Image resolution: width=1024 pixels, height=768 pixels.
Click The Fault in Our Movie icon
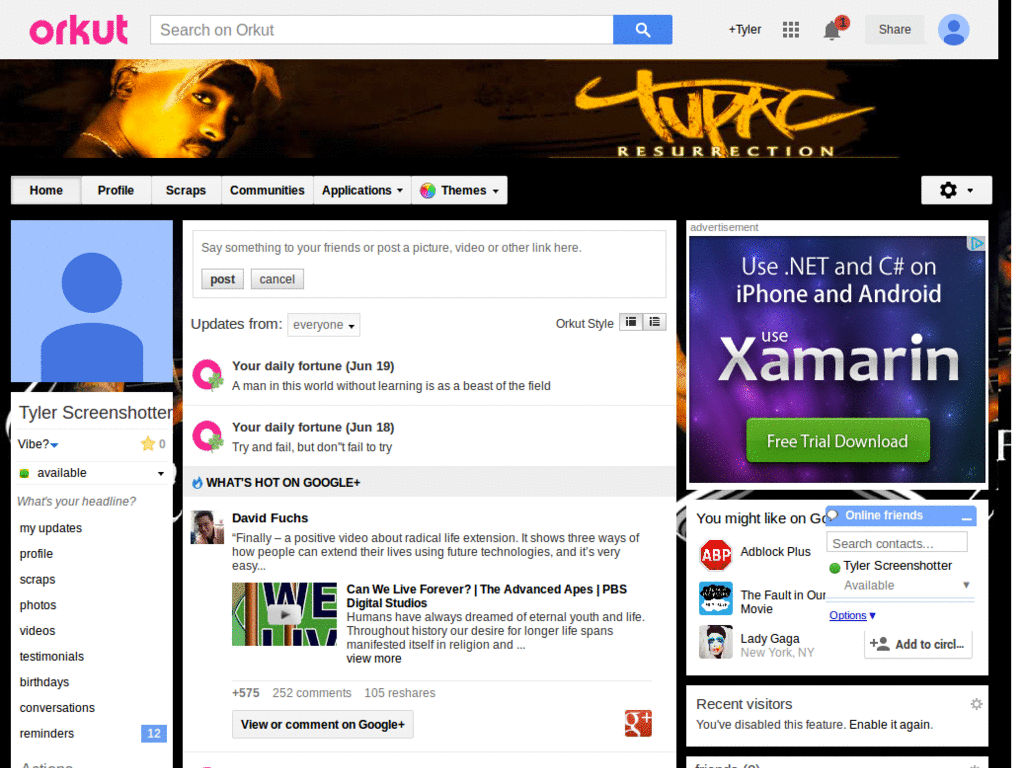point(716,598)
